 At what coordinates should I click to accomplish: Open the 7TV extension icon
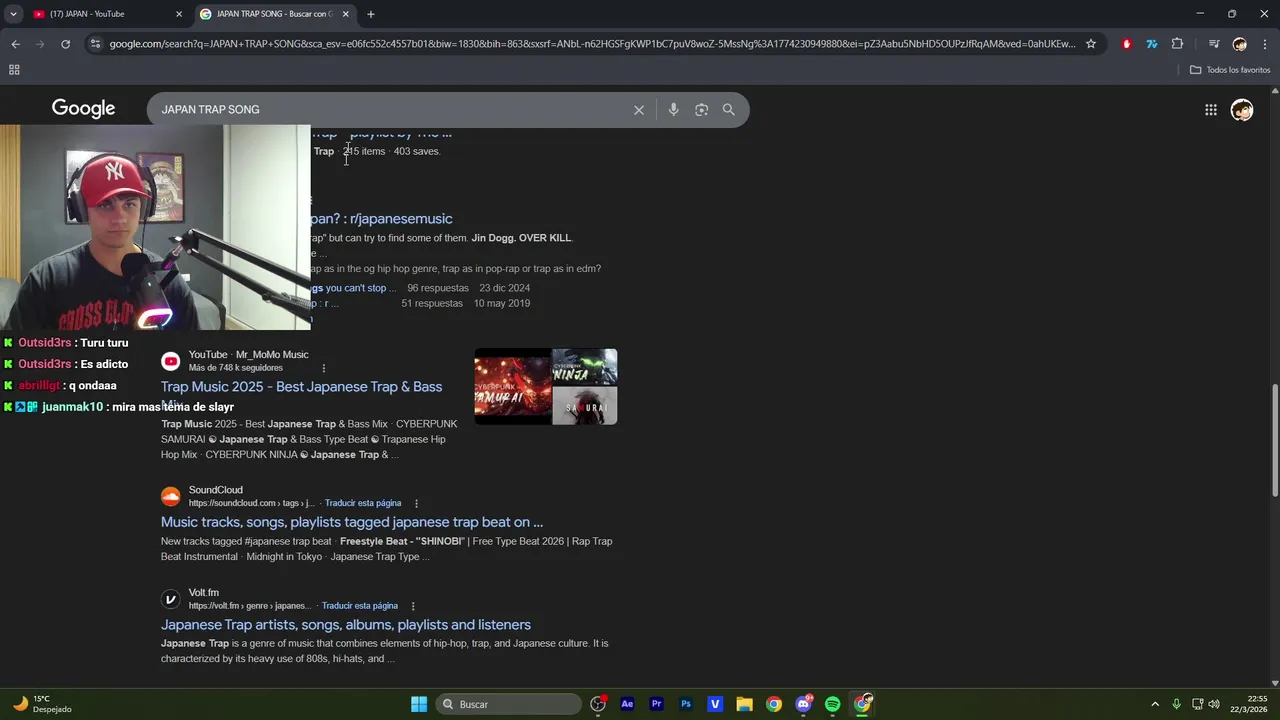(x=1152, y=44)
